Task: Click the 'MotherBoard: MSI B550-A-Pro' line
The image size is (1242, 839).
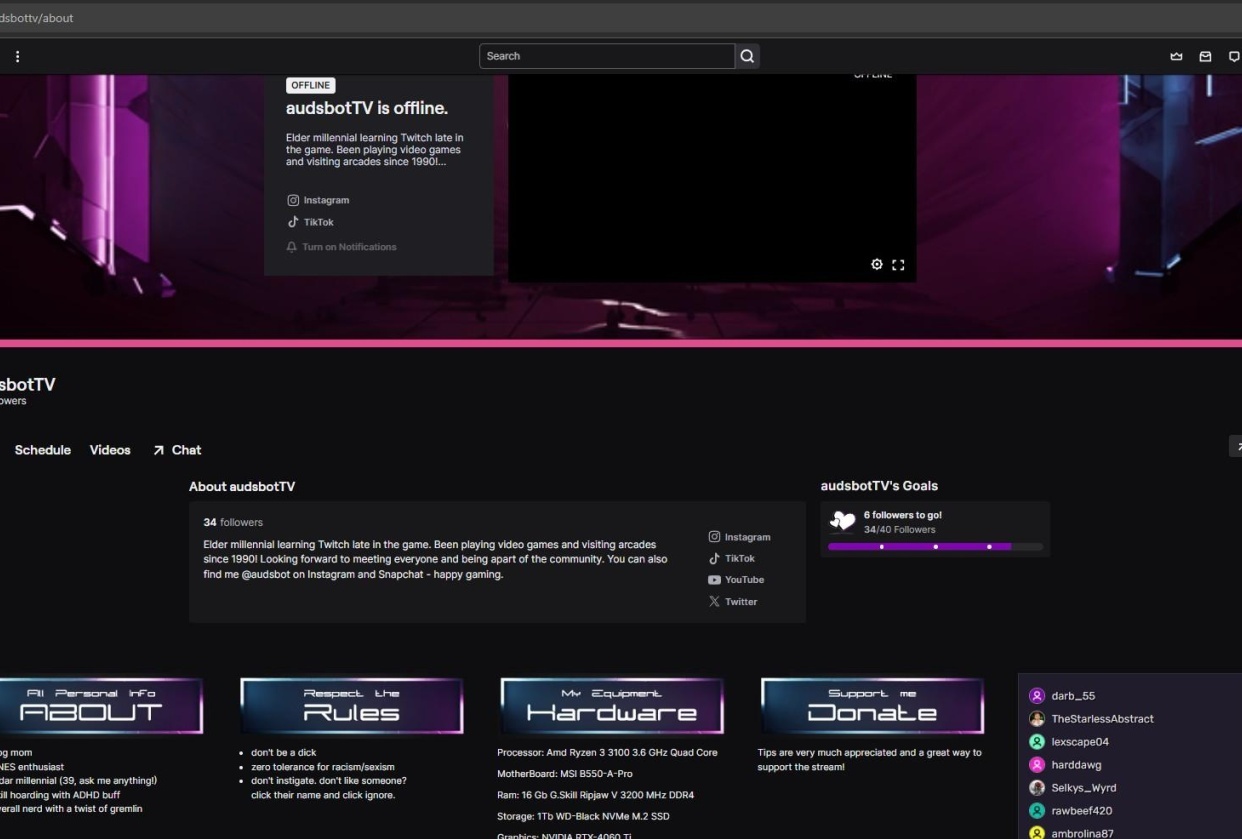Action: point(565,774)
